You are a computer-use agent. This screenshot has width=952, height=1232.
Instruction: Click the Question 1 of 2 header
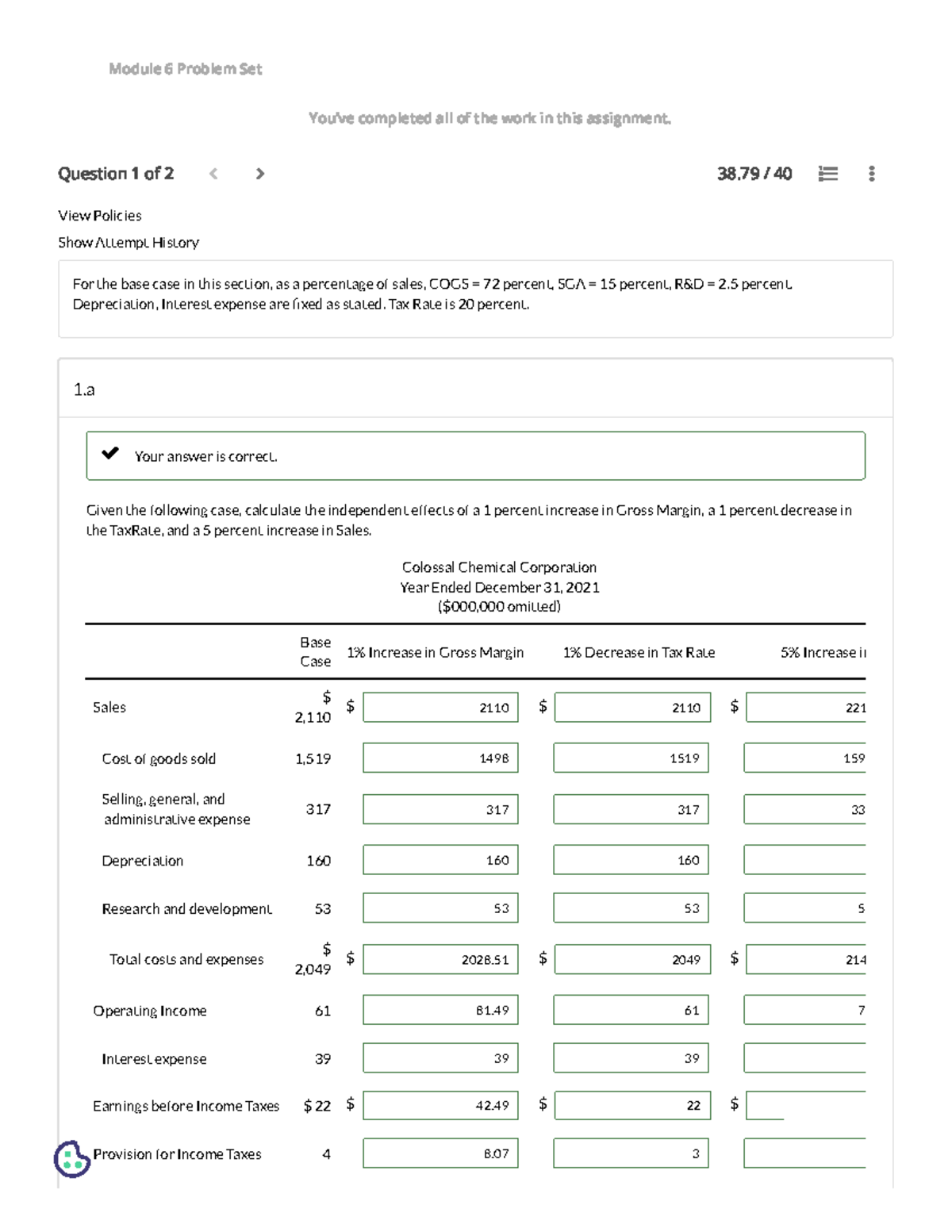116,174
